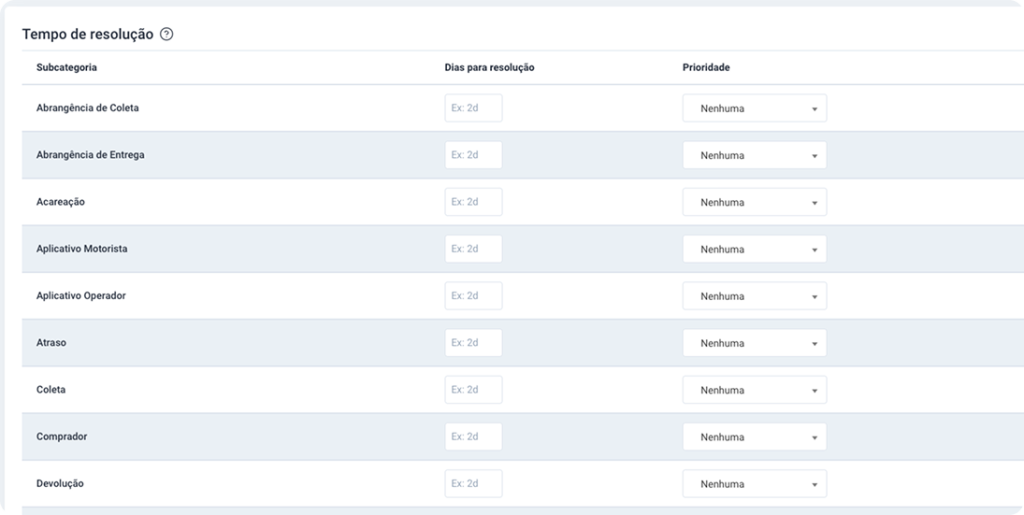1024x515 pixels.
Task: Click the Subcategoria column header
Action: click(66, 67)
